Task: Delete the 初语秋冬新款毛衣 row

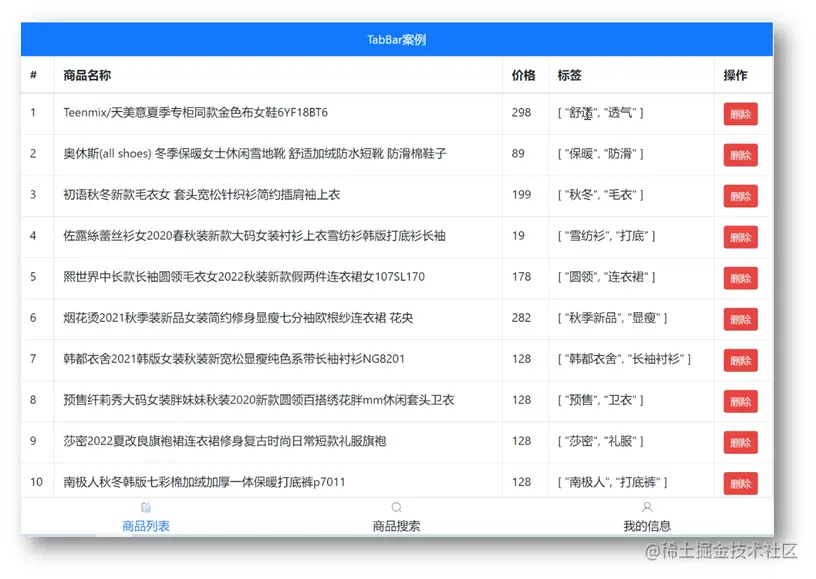Action: tap(740, 196)
